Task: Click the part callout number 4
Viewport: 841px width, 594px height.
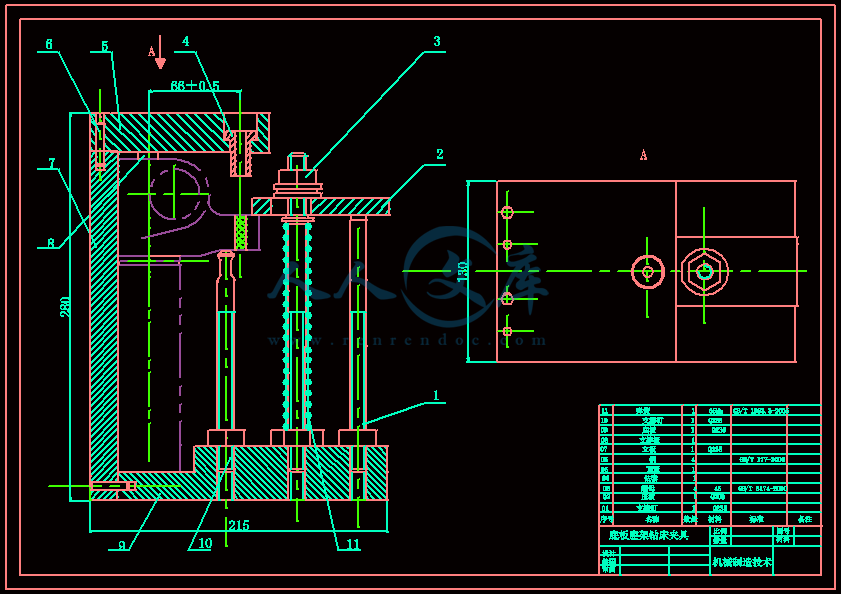Action: pyautogui.click(x=186, y=41)
